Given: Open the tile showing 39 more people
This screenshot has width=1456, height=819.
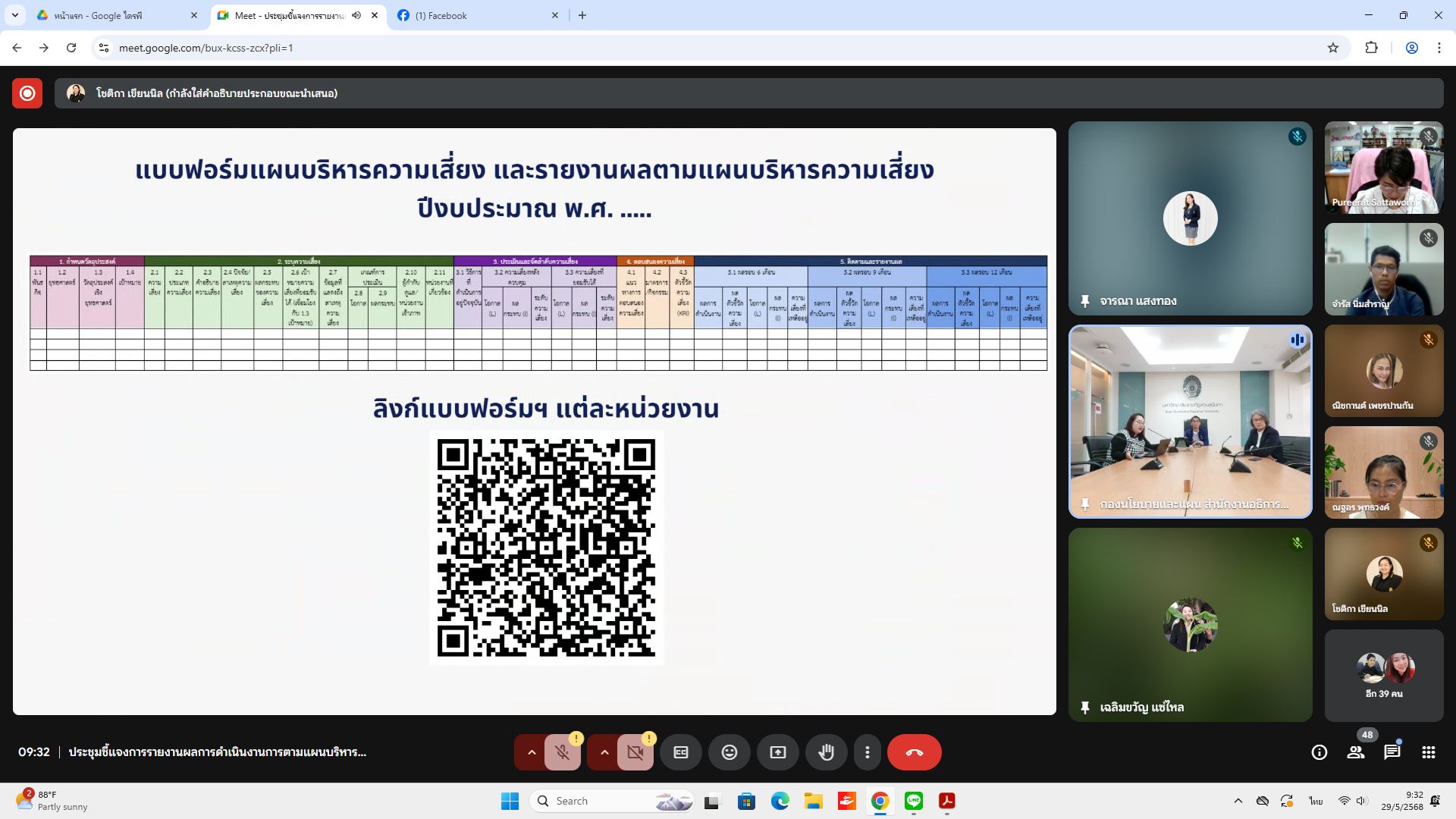Looking at the screenshot, I should (x=1383, y=675).
